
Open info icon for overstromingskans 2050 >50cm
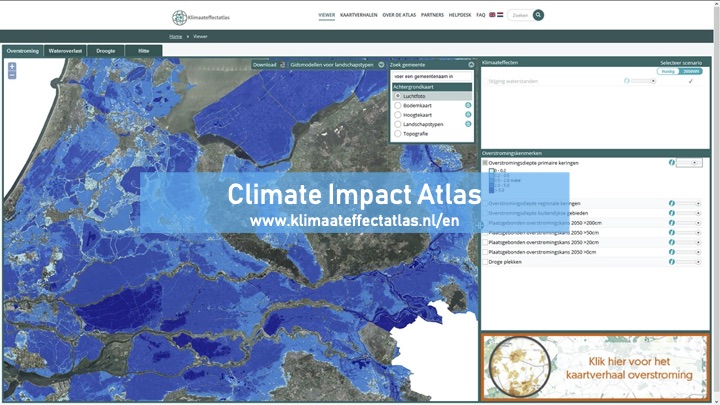(x=671, y=232)
